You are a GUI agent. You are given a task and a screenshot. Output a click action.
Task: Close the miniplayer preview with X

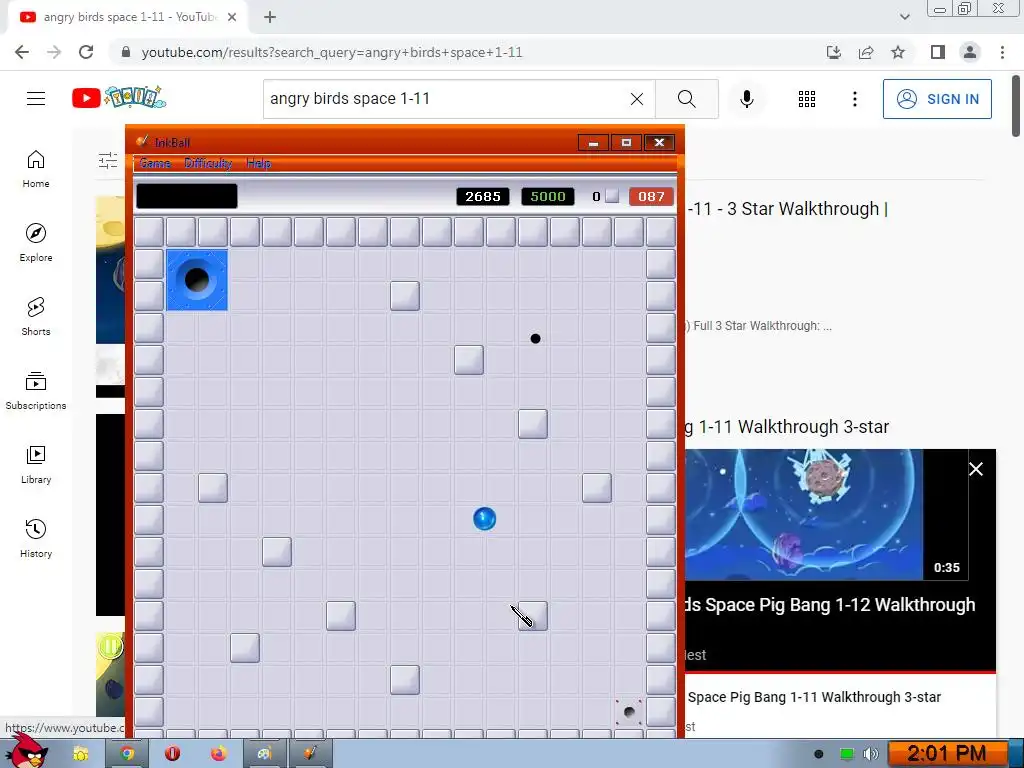[976, 469]
